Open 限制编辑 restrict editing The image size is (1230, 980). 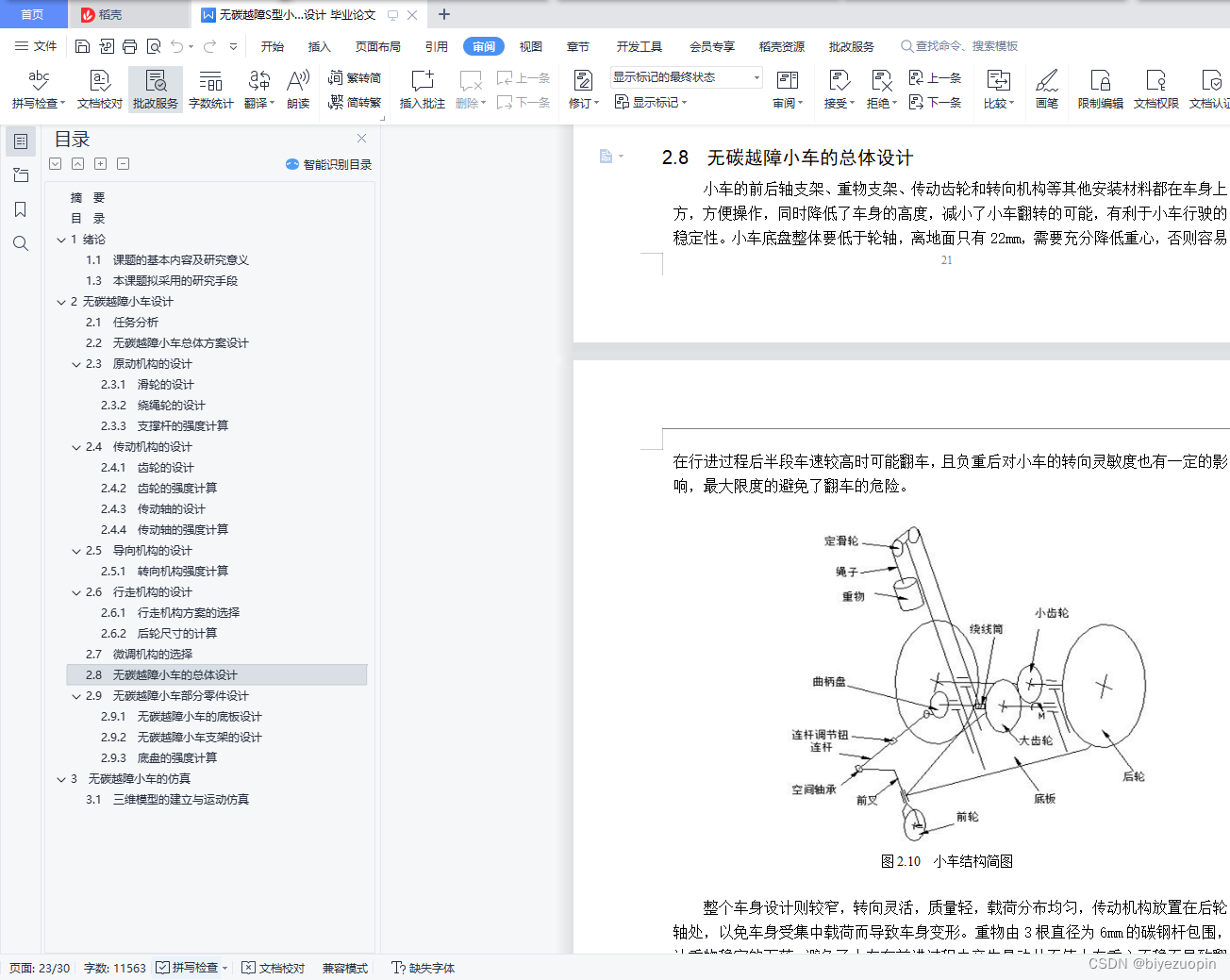click(1100, 90)
